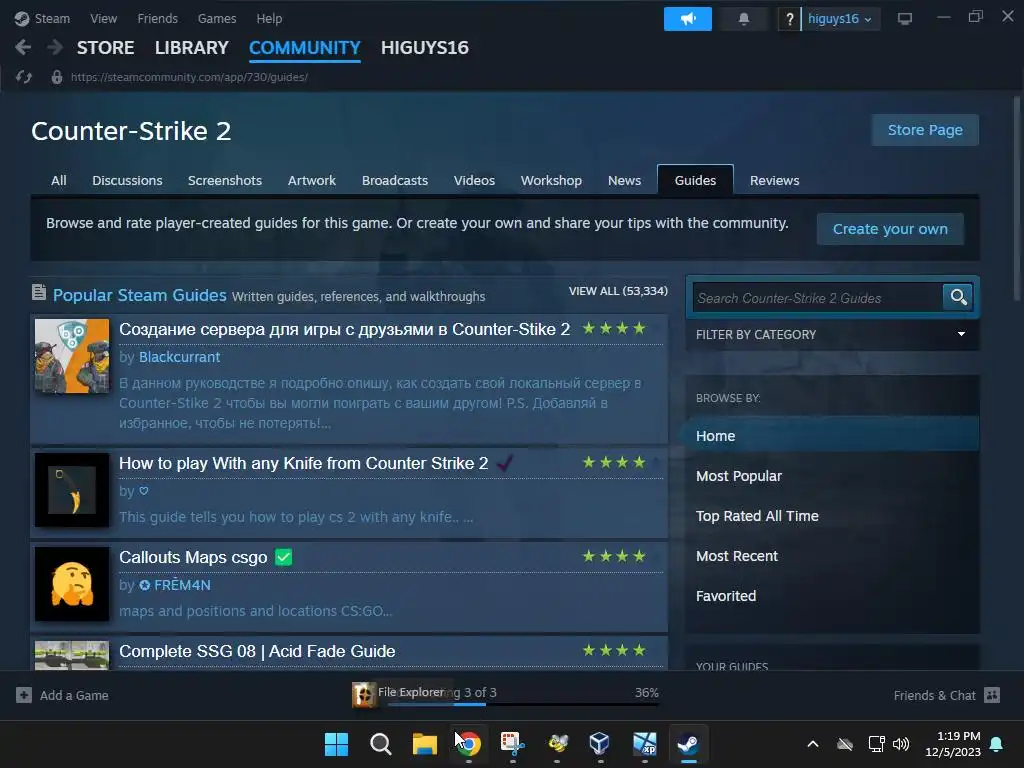This screenshot has width=1024, height=768.
Task: Open File Explorer from the taskbar
Action: click(x=424, y=744)
